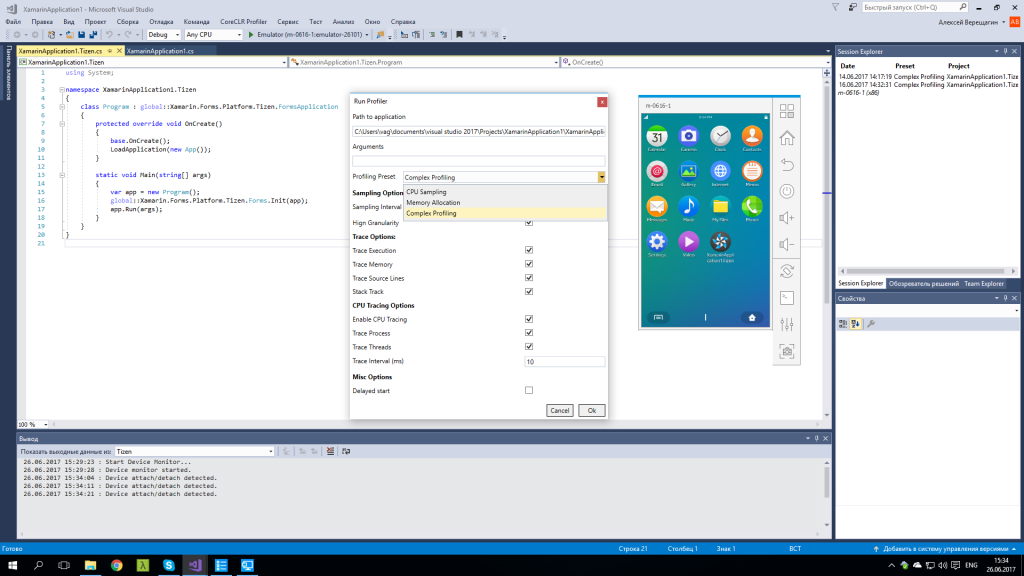
Task: Open the Debug configuration dropdown
Action: click(163, 35)
